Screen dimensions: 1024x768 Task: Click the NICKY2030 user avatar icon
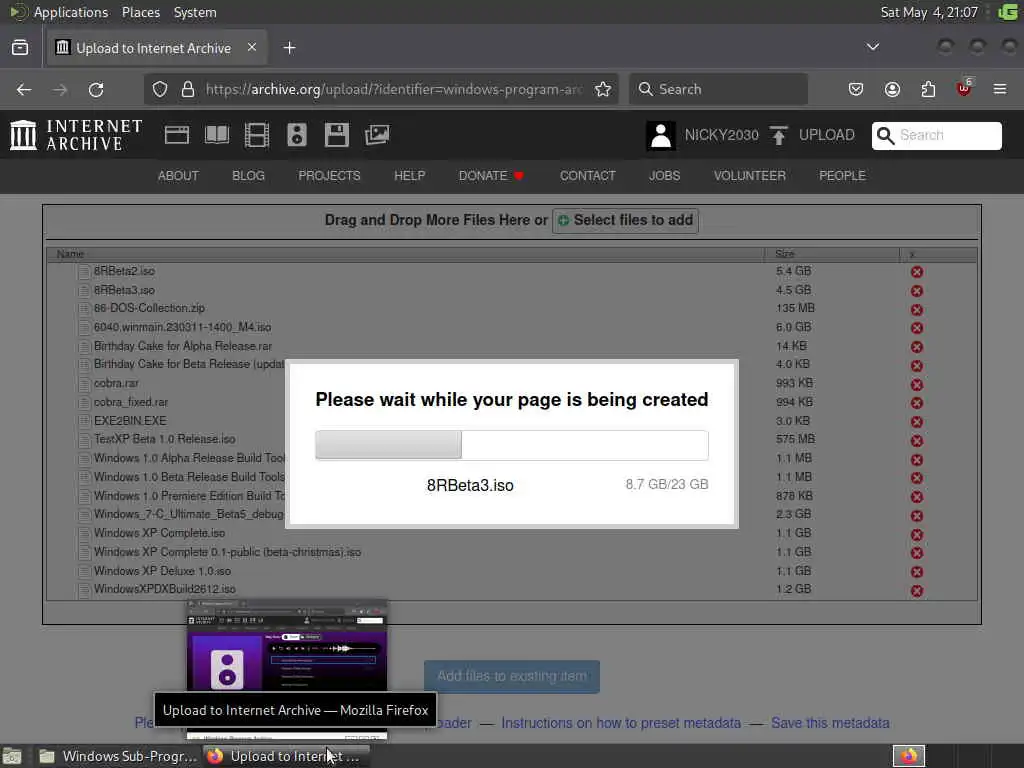660,136
